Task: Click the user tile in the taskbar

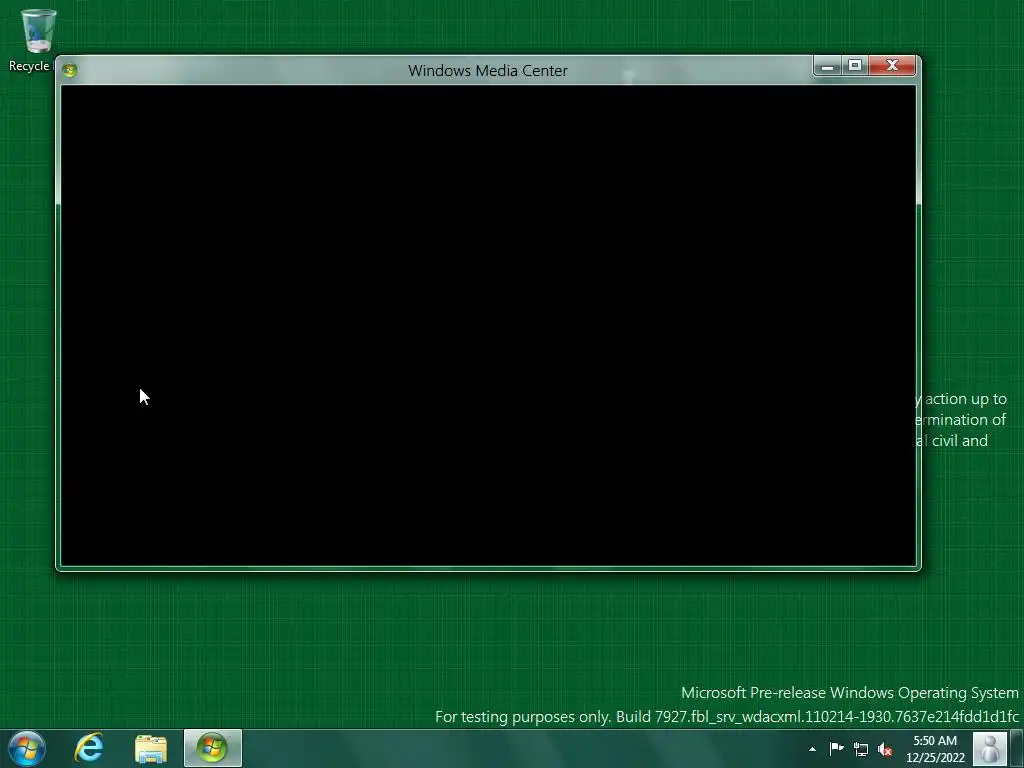Action: tap(990, 748)
